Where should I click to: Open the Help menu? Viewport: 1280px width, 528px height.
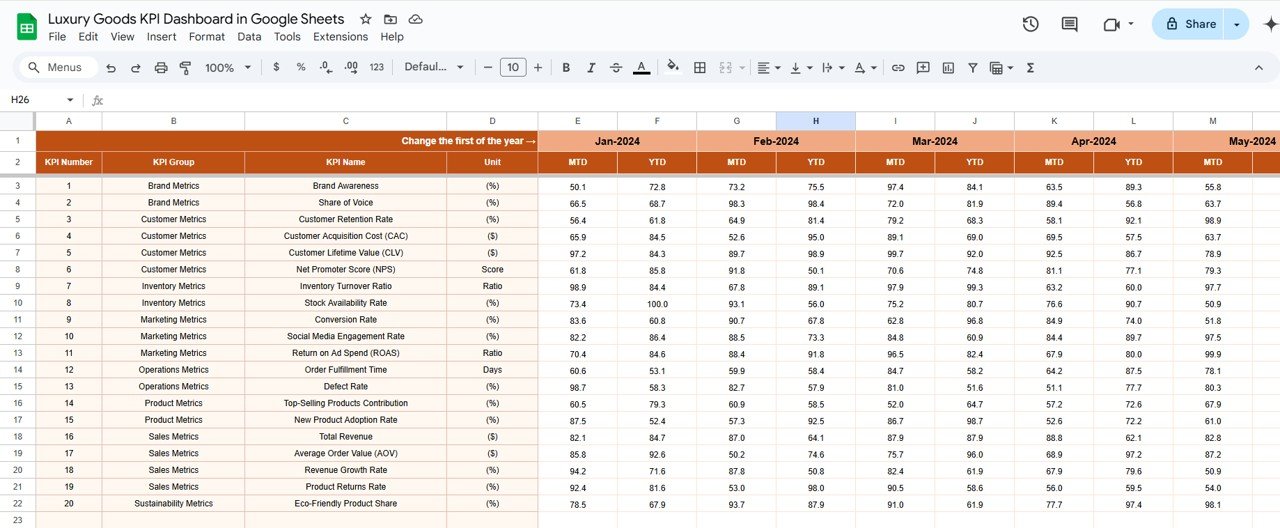pos(392,37)
